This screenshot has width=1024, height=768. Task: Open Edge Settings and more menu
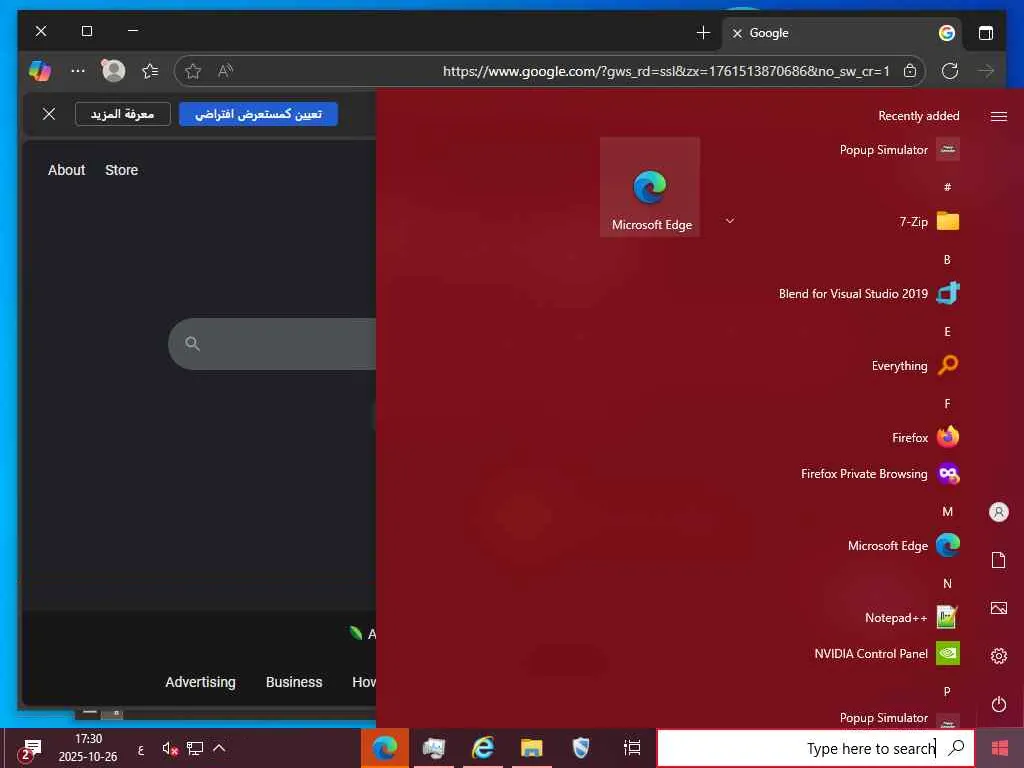tap(78, 71)
